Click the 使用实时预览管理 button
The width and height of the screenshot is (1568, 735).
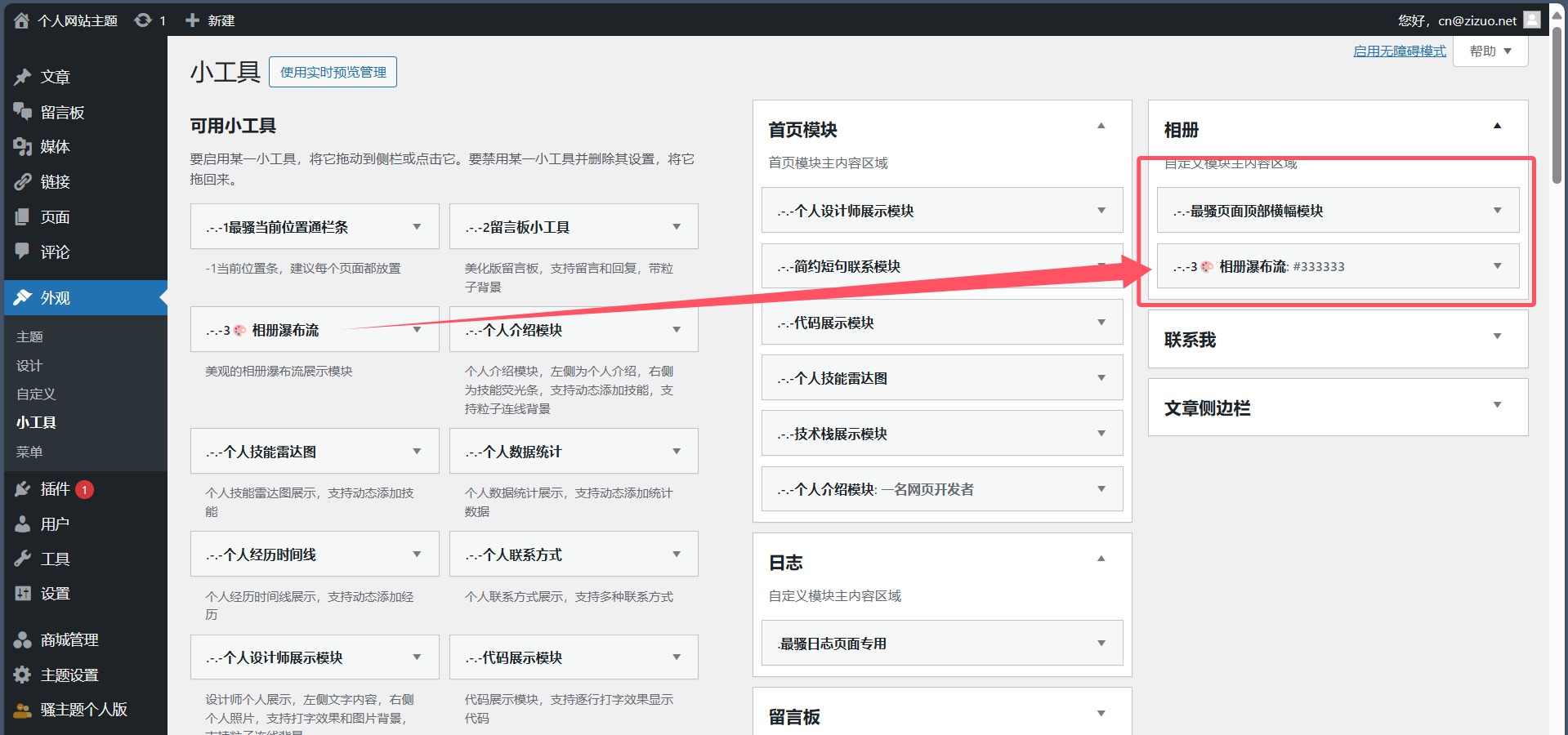333,72
